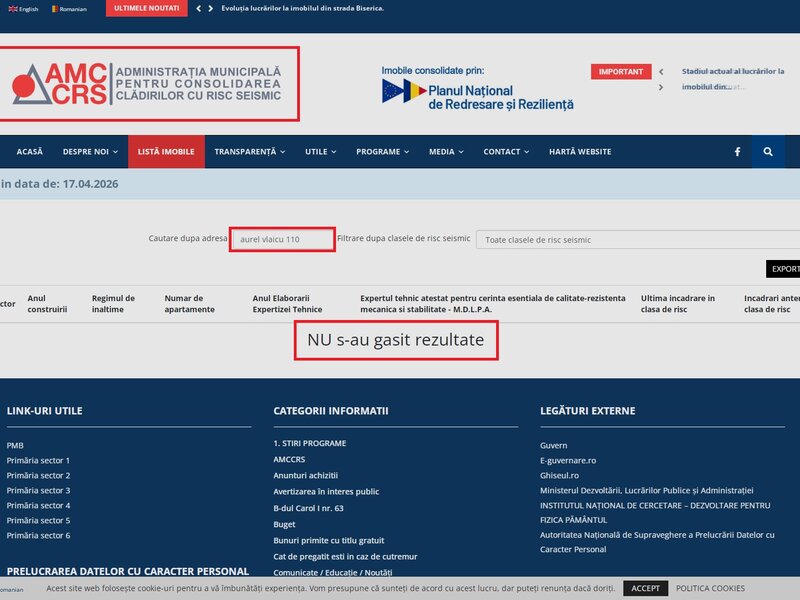Sort by Regimul de inaltime column
800x600 pixels.
113,304
